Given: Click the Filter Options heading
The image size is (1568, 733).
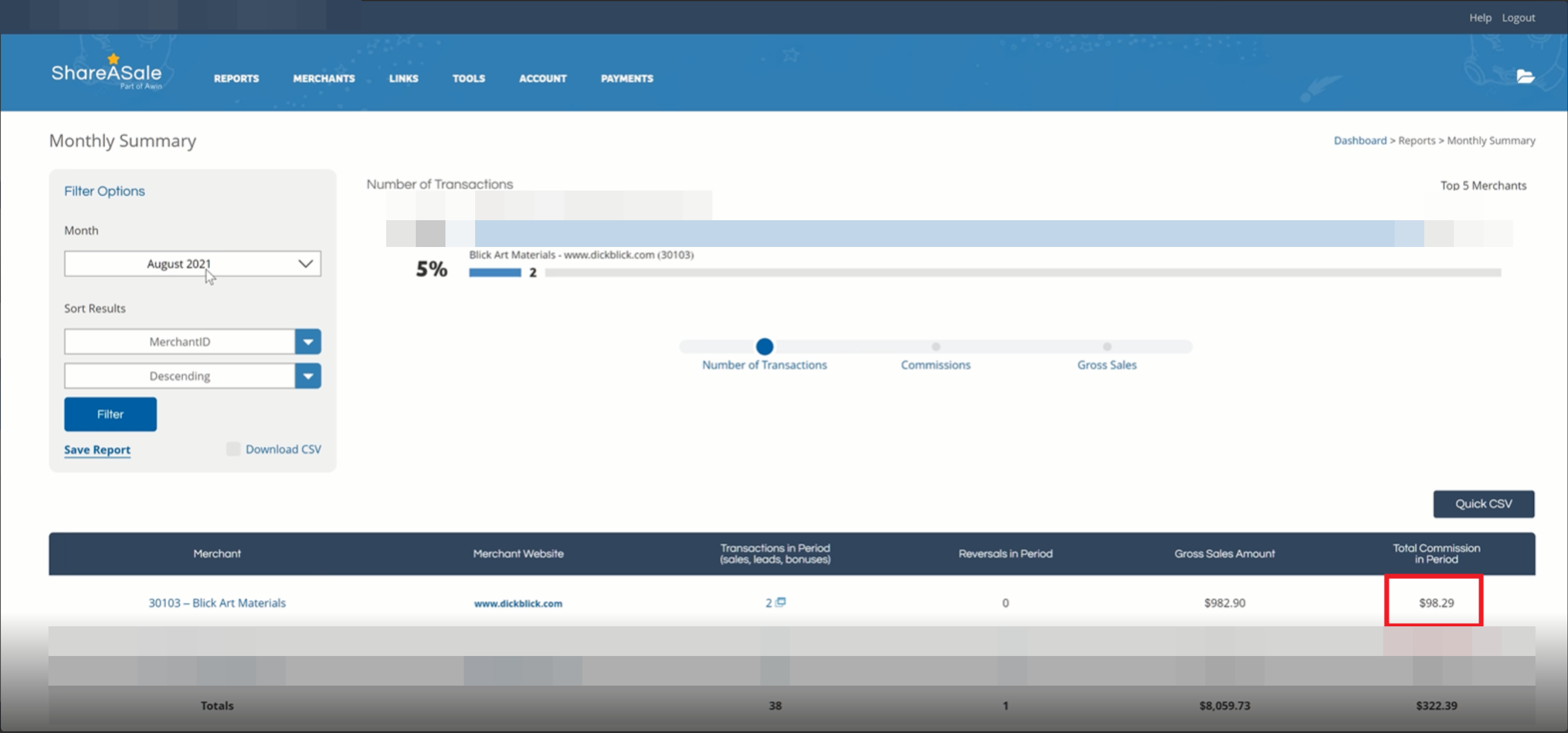Looking at the screenshot, I should [105, 191].
